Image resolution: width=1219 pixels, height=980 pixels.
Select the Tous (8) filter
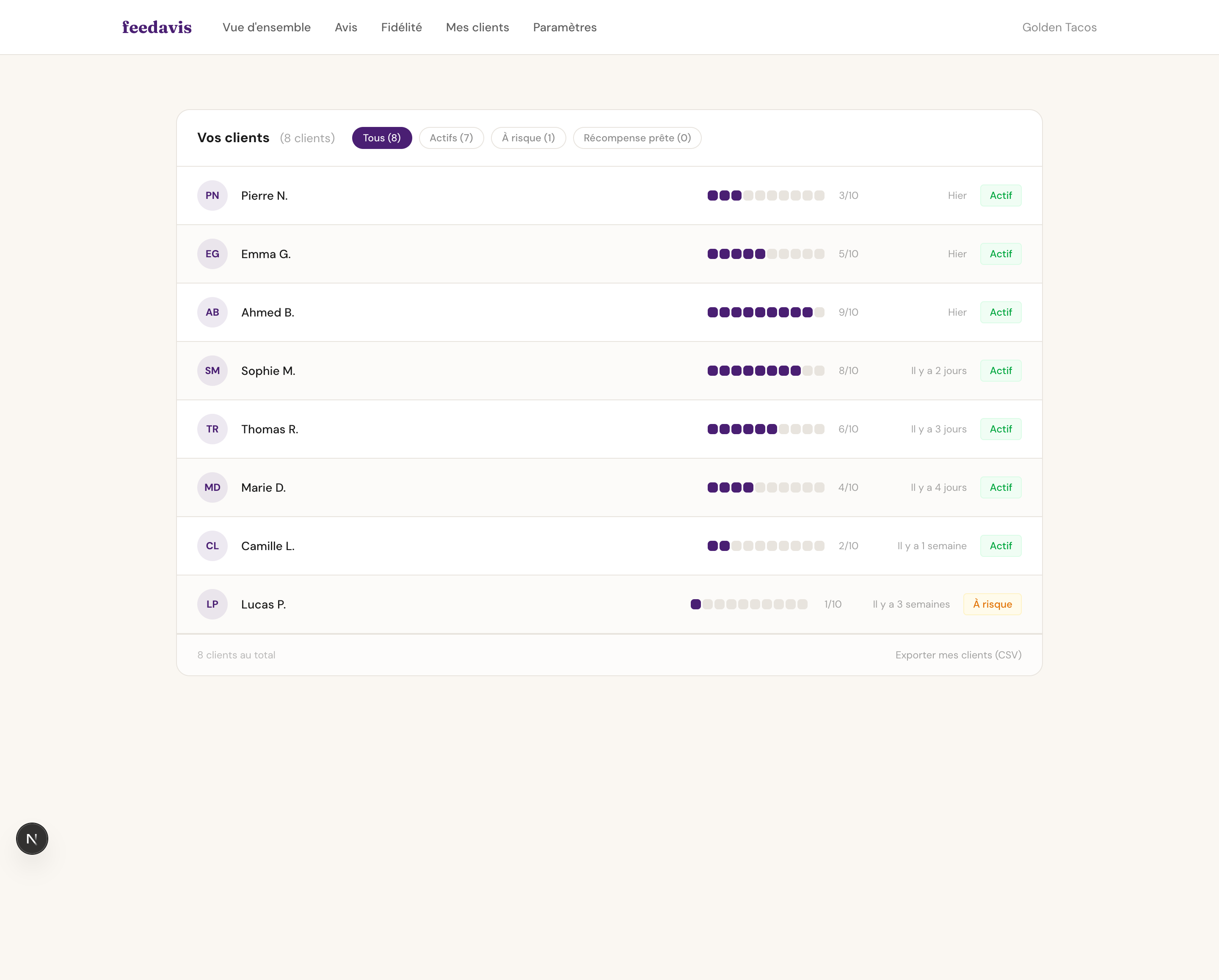click(x=382, y=138)
